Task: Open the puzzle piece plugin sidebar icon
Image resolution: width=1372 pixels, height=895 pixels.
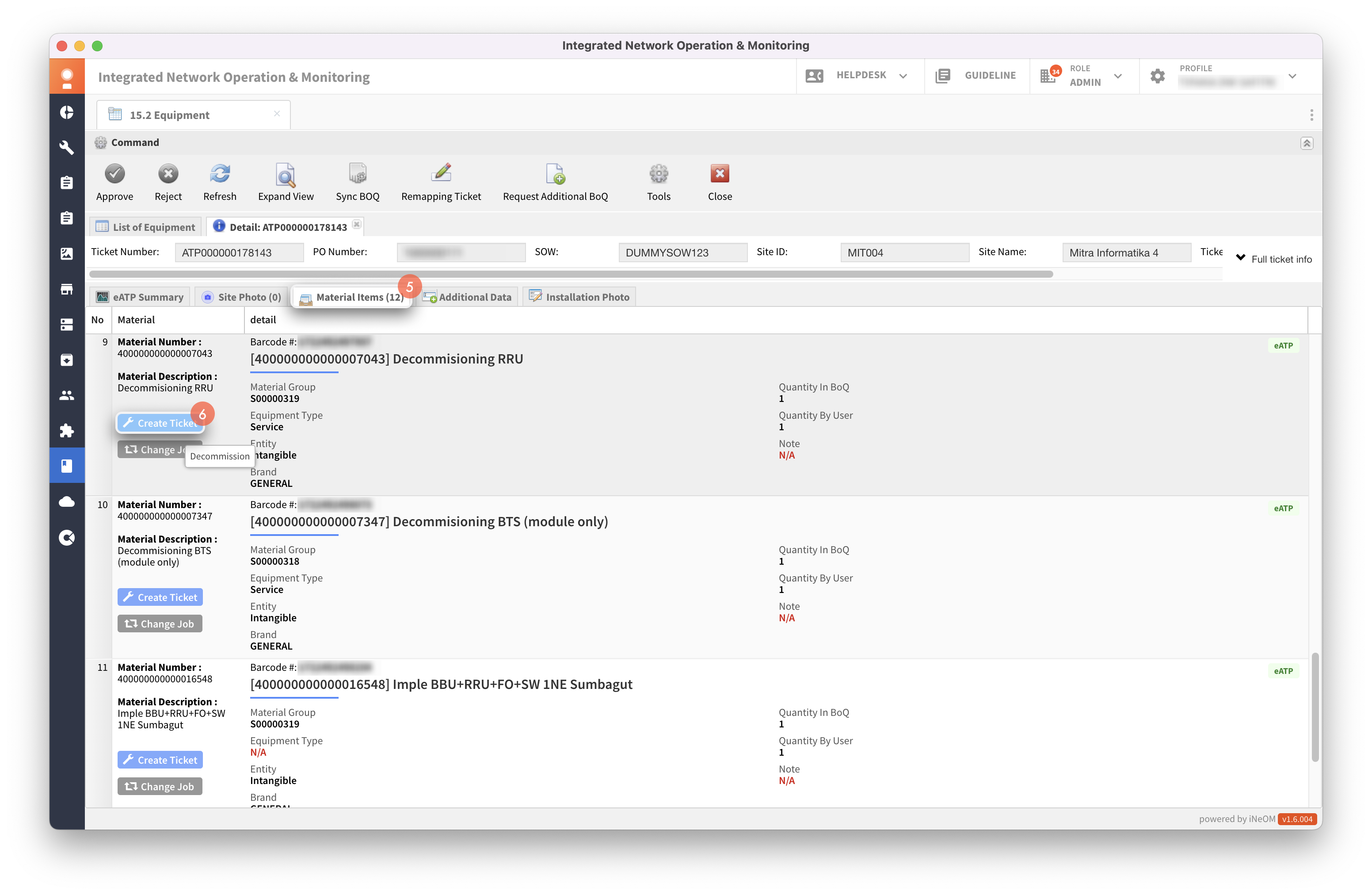Action: (67, 431)
